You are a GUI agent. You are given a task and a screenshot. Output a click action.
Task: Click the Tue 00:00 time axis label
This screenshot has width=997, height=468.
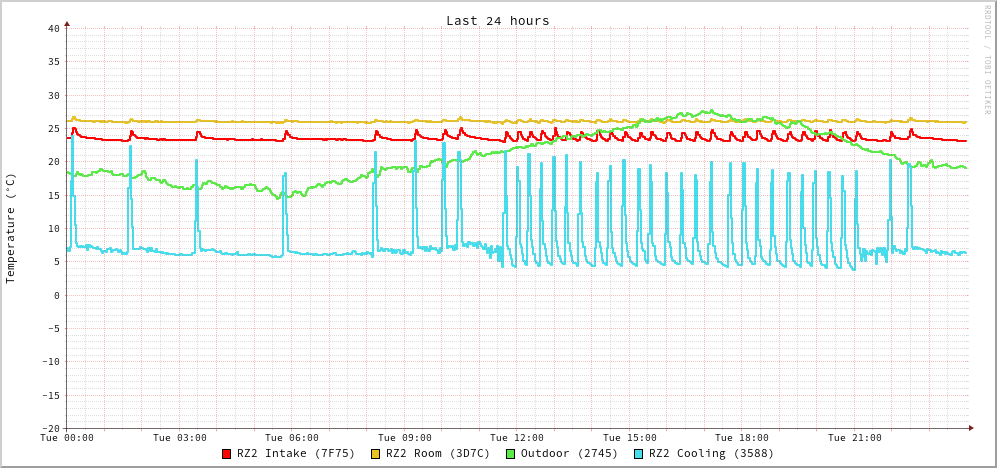(67, 438)
